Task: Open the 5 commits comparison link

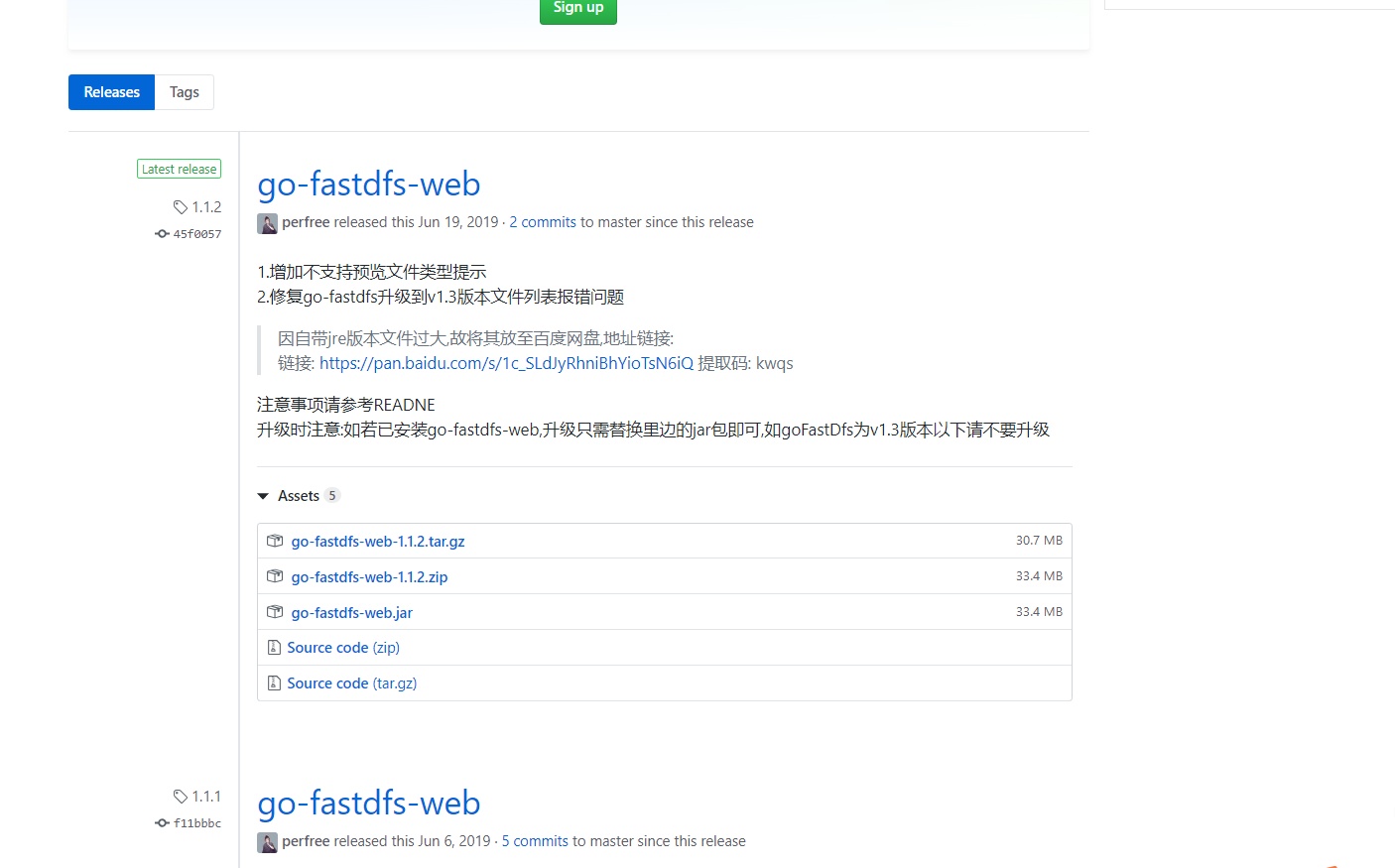Action: click(x=534, y=840)
